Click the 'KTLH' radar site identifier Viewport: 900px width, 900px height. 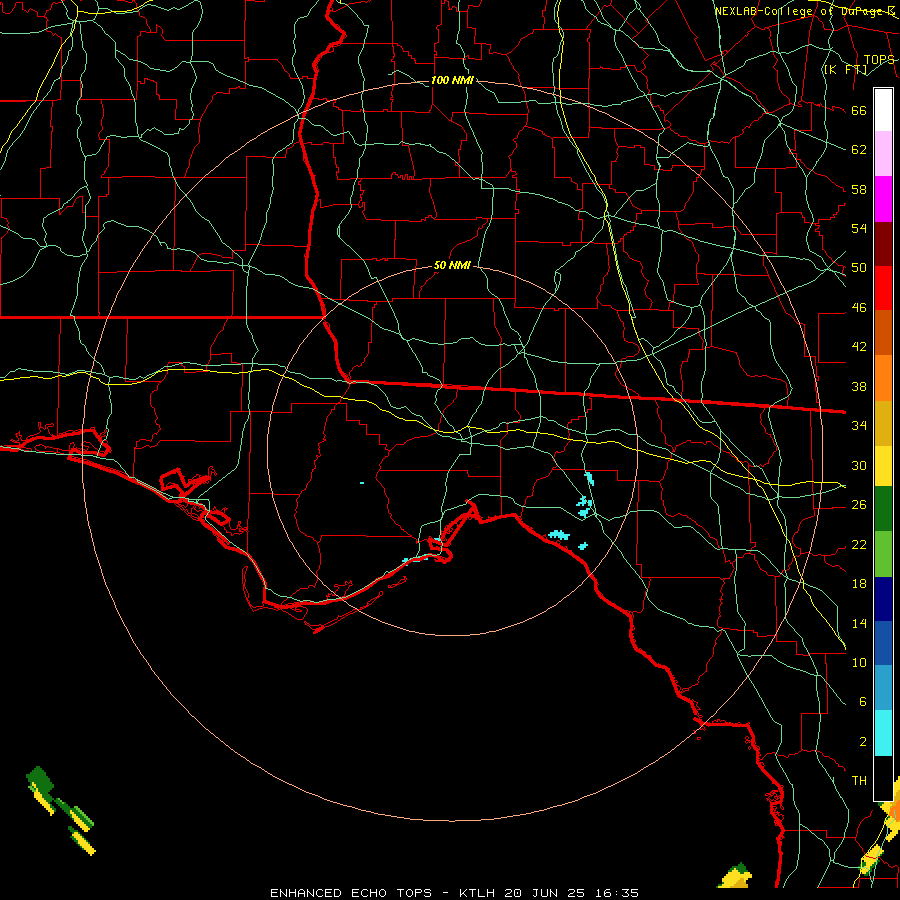[x=477, y=893]
